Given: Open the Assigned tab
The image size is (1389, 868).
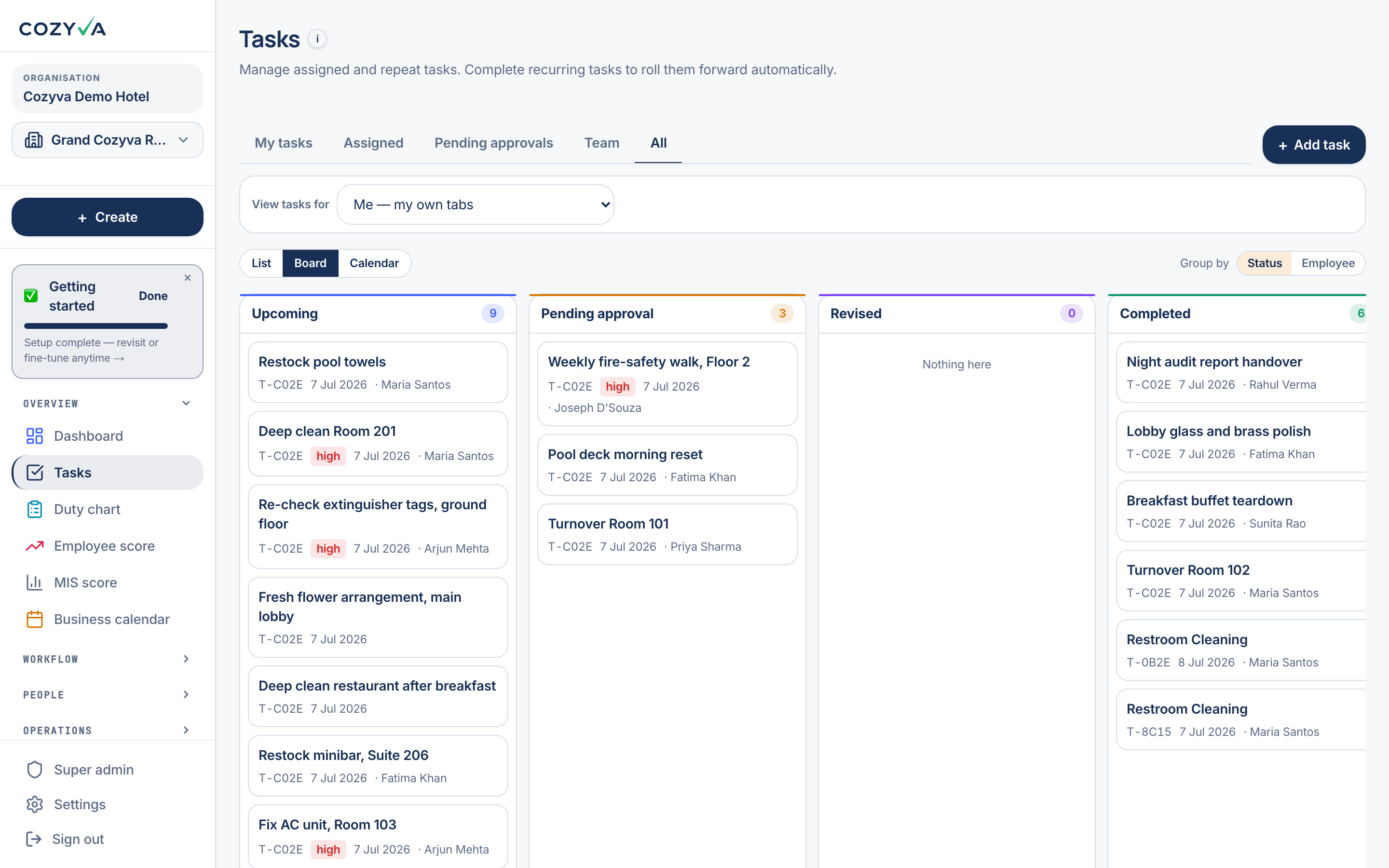Looking at the screenshot, I should pyautogui.click(x=374, y=143).
